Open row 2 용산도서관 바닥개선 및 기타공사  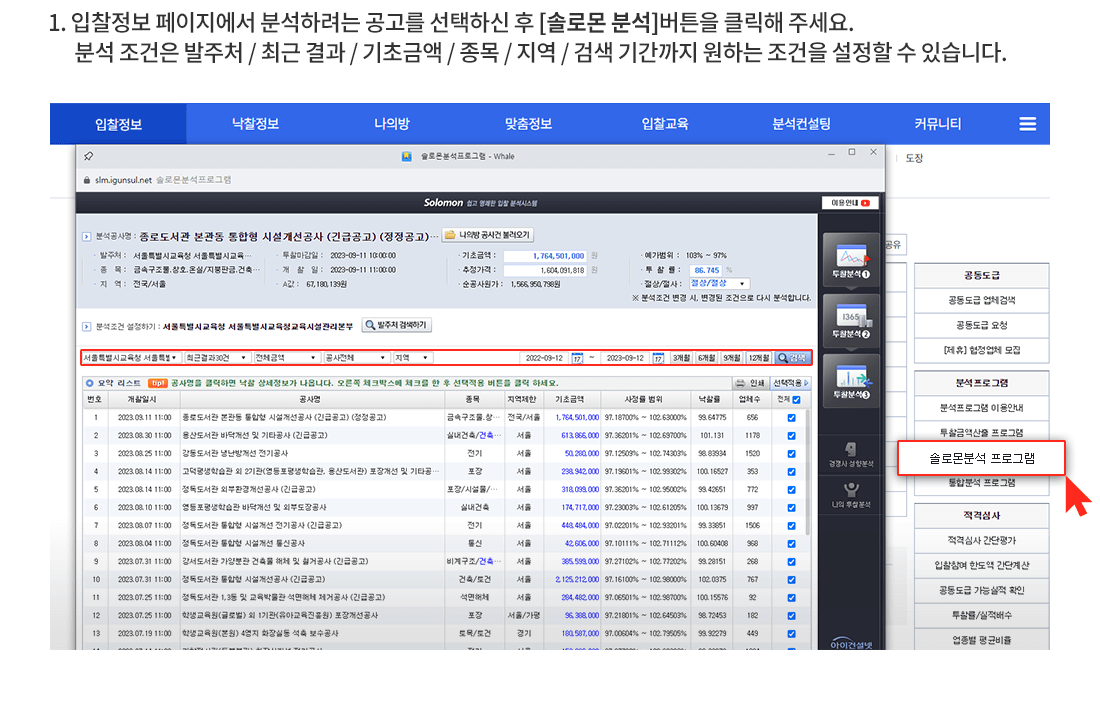pos(255,436)
